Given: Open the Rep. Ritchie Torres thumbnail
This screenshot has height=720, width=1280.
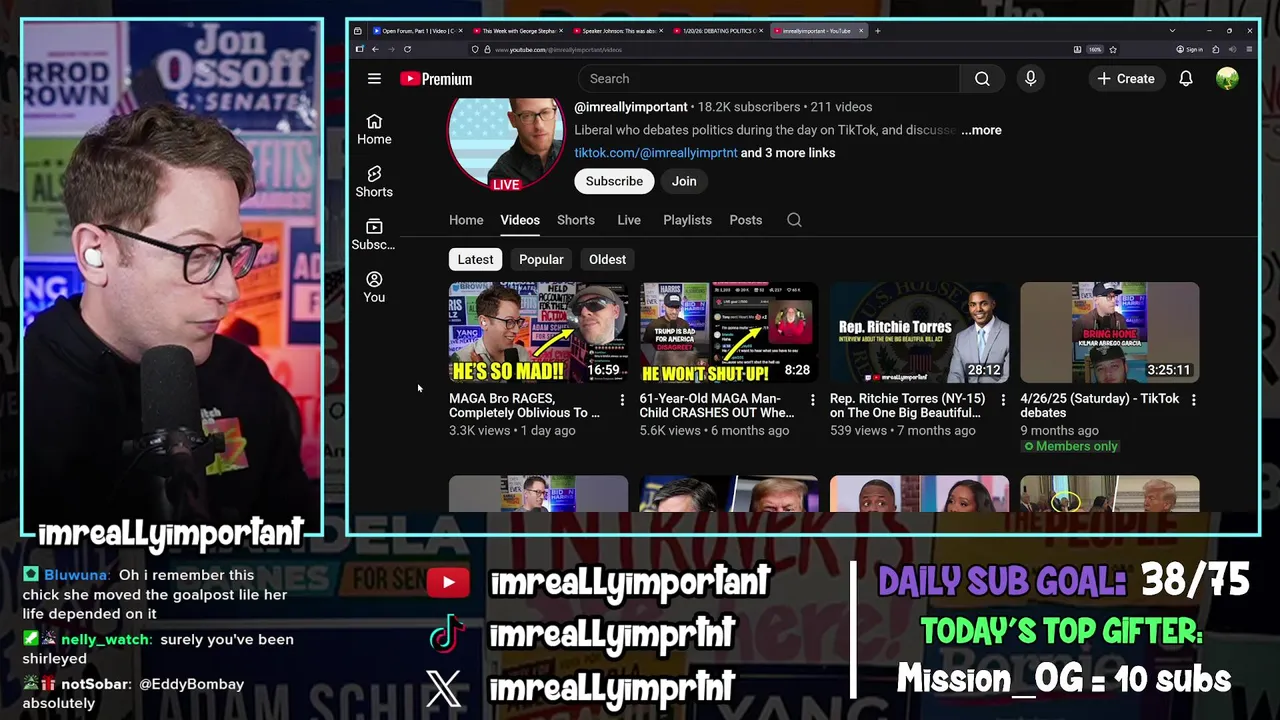Looking at the screenshot, I should pos(919,332).
